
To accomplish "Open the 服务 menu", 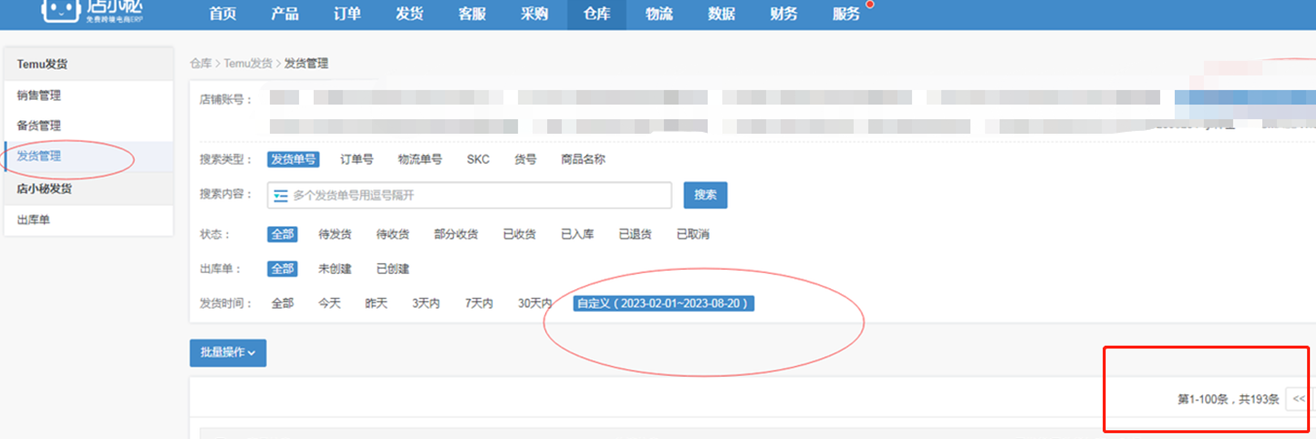I will (x=846, y=14).
